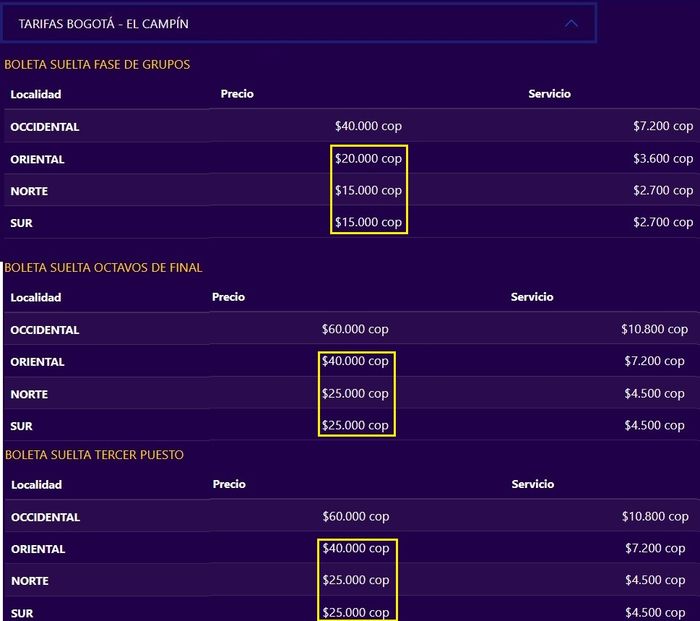Select NORTE row label in Tercer Puesto table

click(x=29, y=581)
